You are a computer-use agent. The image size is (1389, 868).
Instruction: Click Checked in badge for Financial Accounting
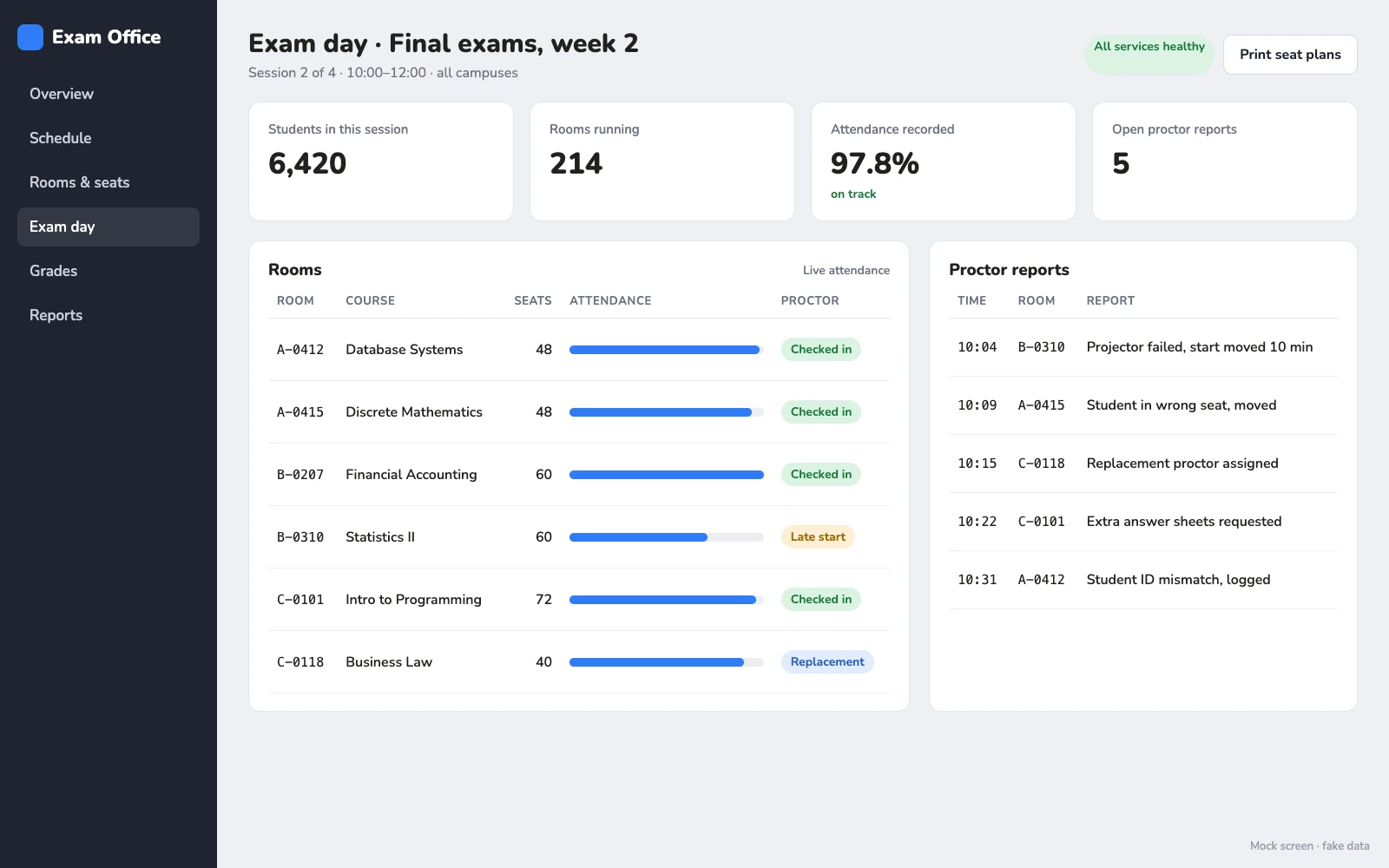[821, 475]
